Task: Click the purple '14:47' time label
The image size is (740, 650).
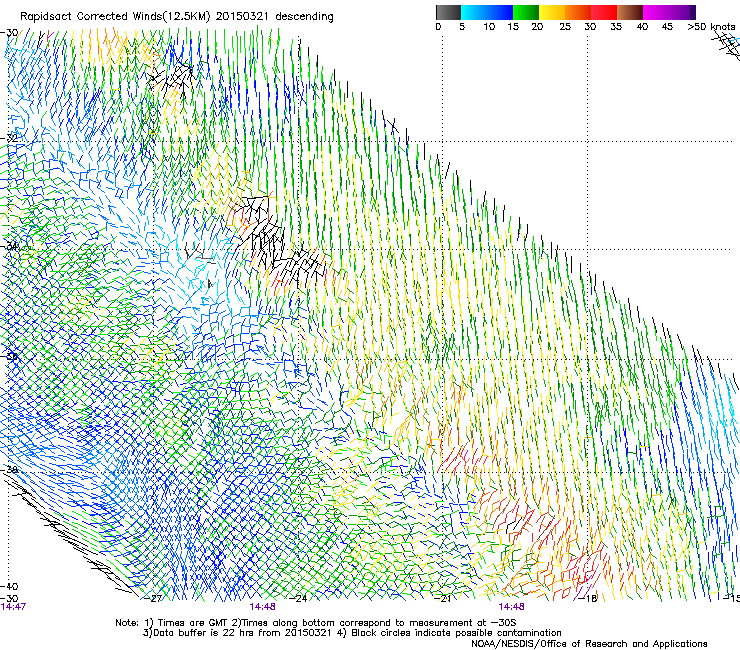Action: pos(13,607)
